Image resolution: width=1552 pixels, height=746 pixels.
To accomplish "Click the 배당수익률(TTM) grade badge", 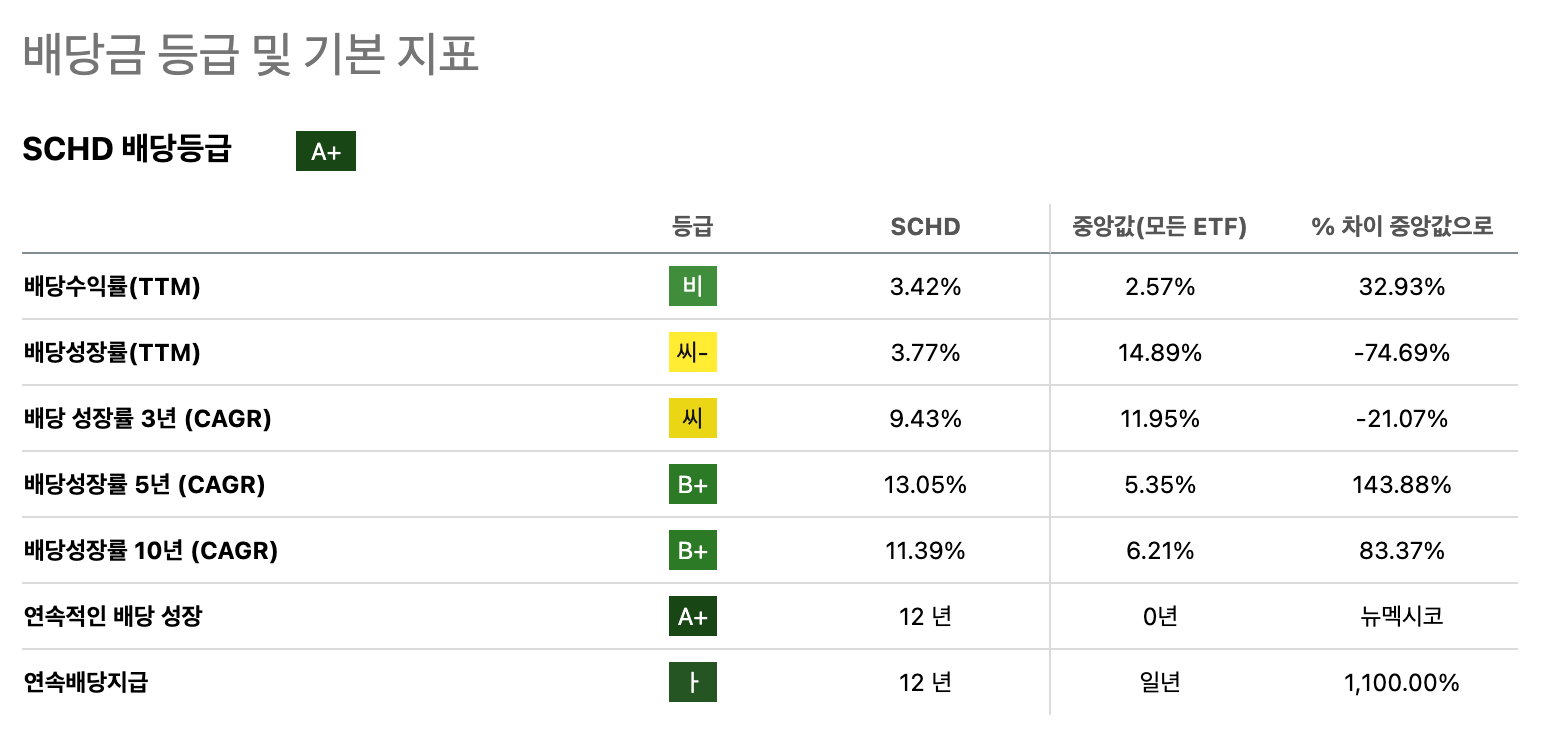I will 693,287.
